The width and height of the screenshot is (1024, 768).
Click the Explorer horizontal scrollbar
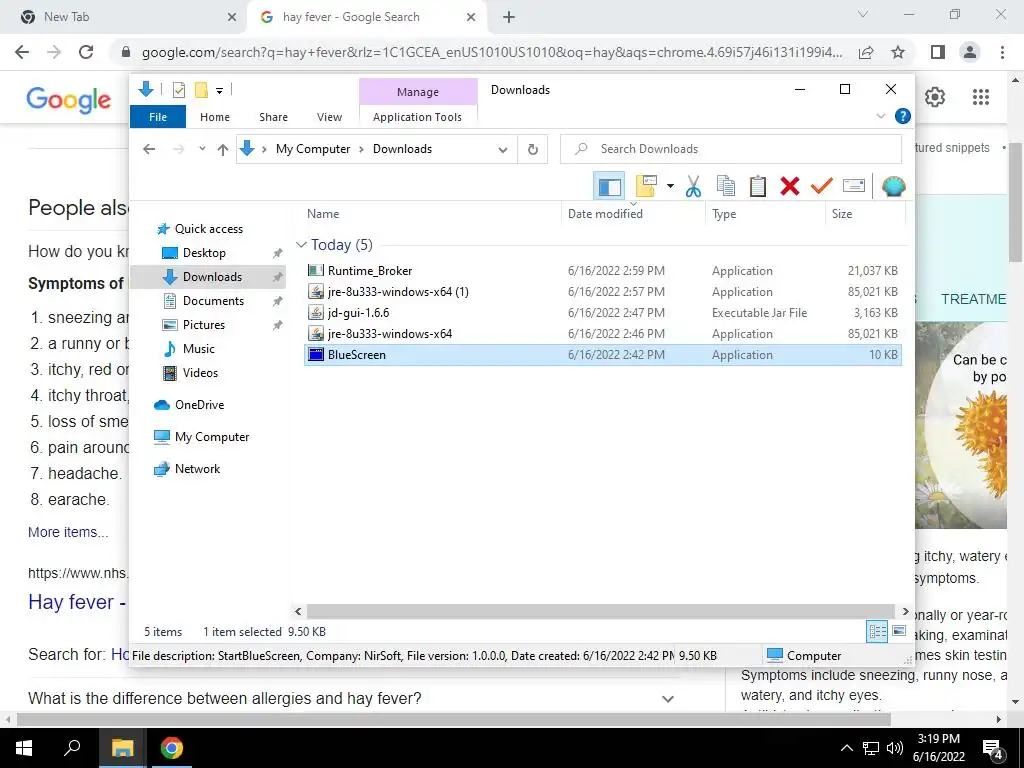(x=601, y=611)
